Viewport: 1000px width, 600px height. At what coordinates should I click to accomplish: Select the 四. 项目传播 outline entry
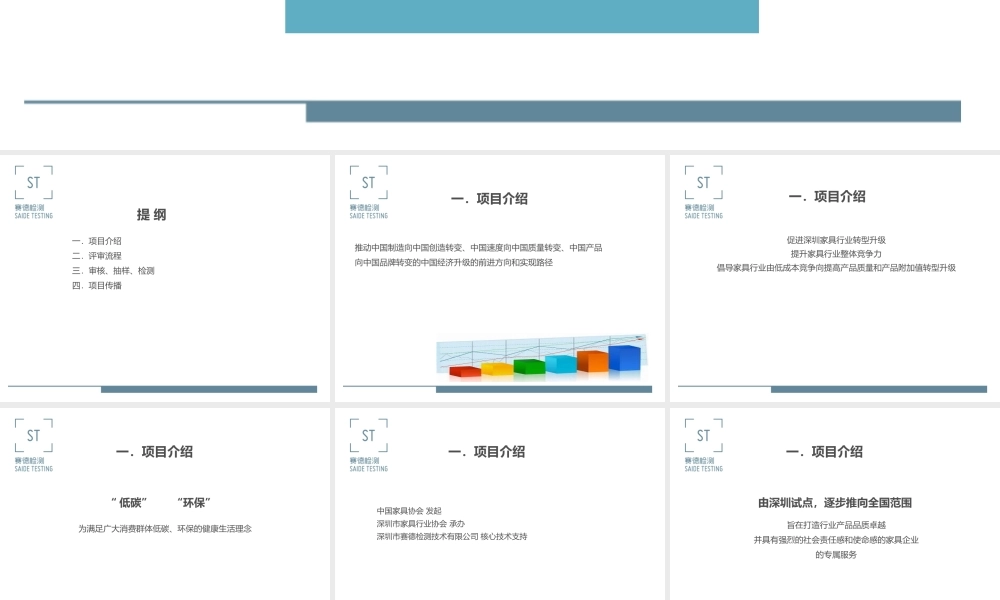tap(94, 284)
